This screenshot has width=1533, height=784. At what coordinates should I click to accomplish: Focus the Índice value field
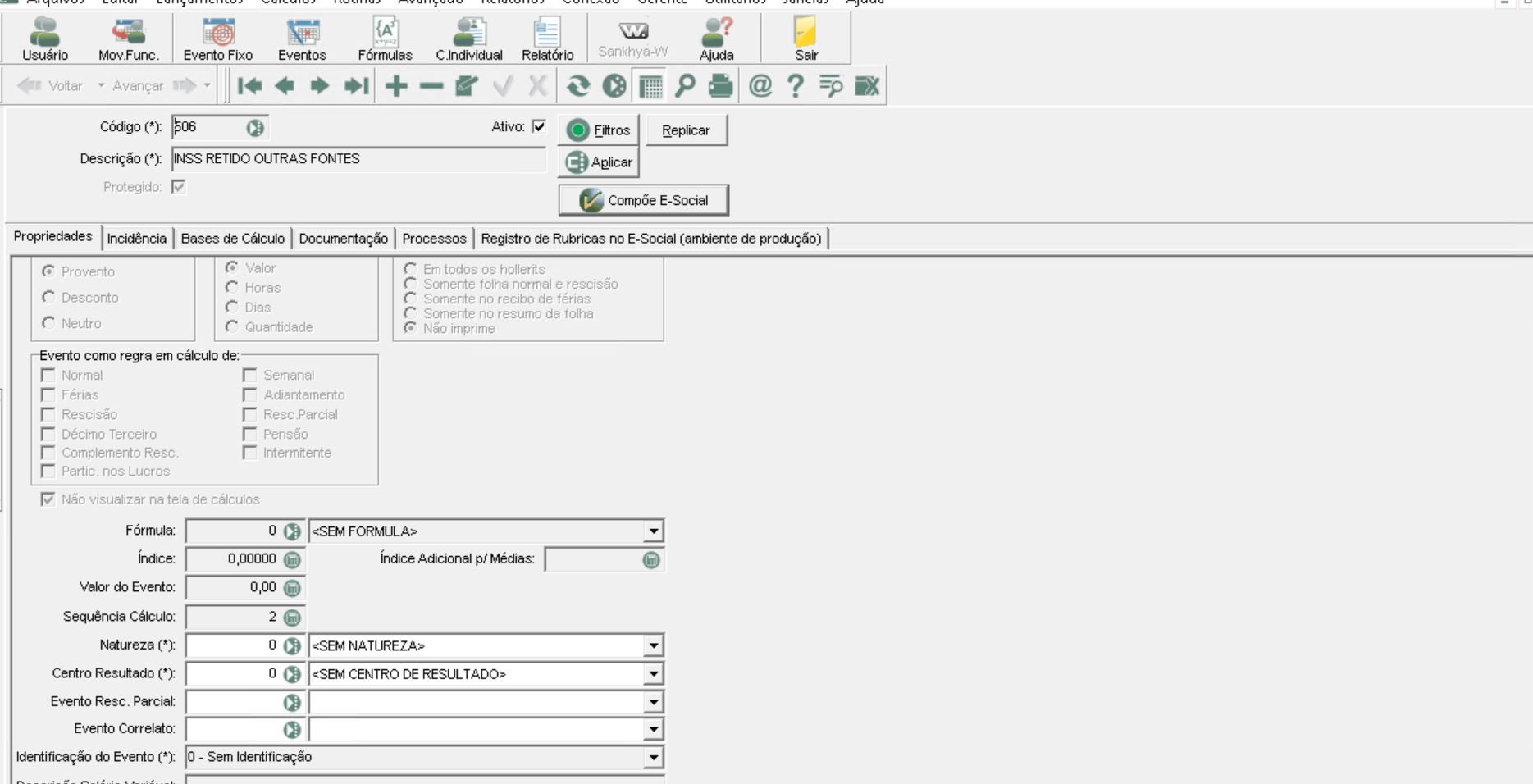tap(233, 559)
